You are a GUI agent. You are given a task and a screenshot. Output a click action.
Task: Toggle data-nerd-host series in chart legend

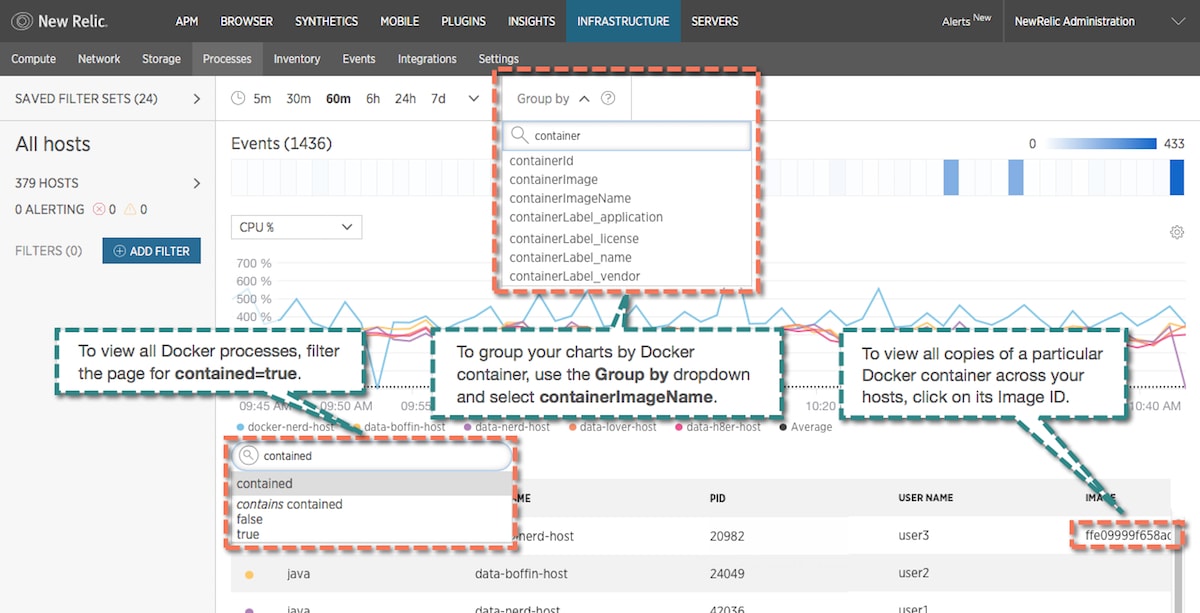point(507,427)
